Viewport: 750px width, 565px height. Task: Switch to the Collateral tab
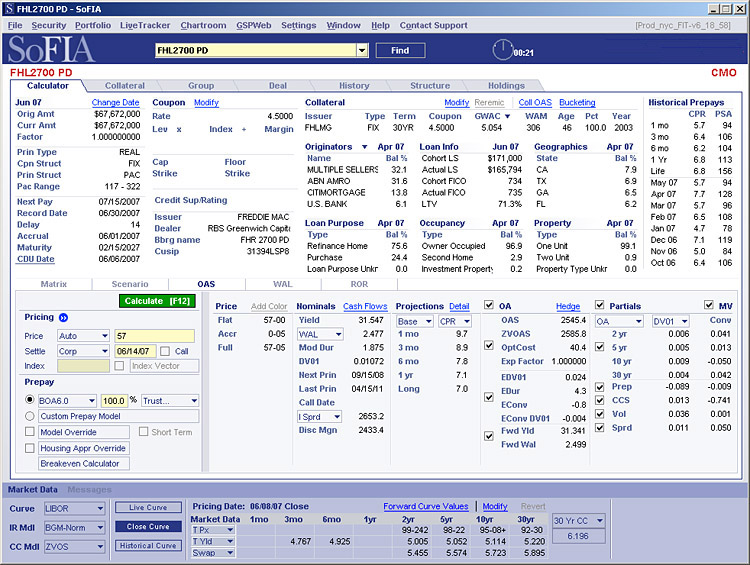click(x=125, y=86)
